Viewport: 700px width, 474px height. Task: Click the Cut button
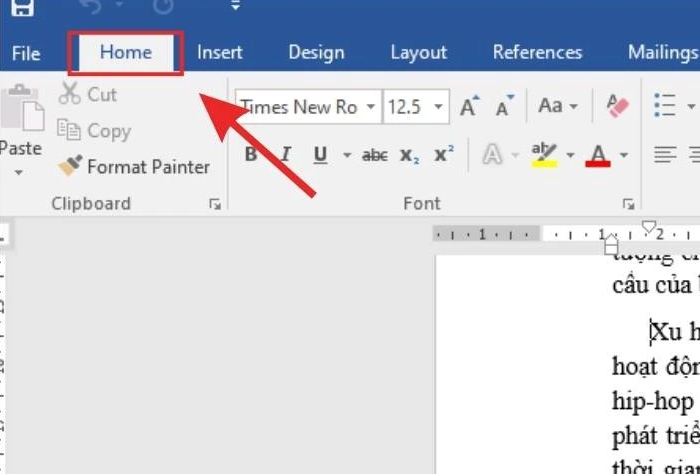coord(88,94)
